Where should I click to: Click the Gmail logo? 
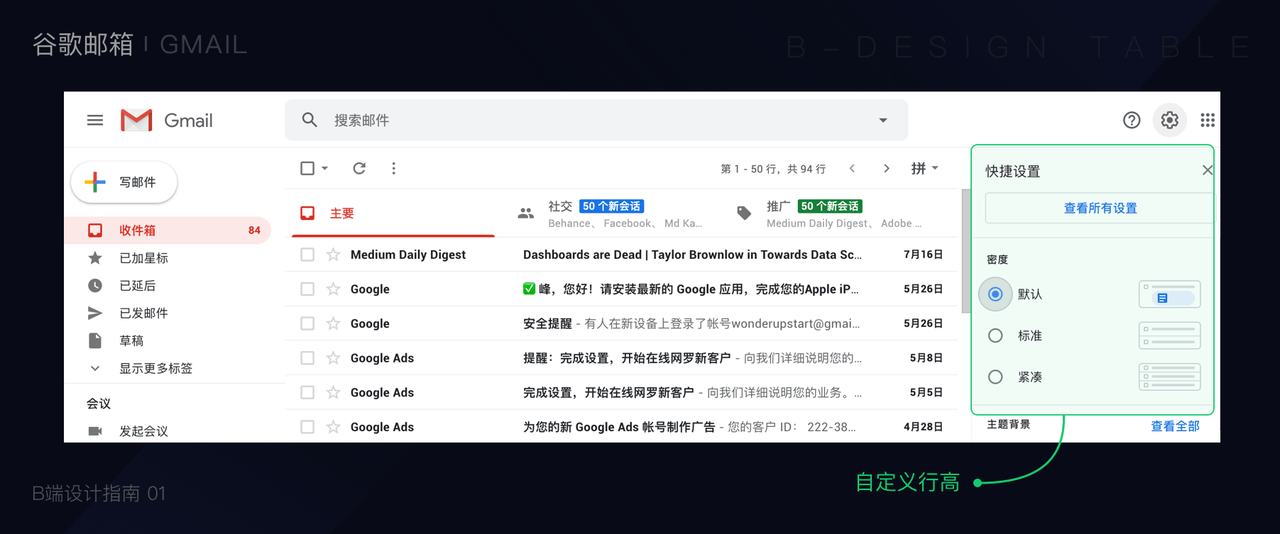pyautogui.click(x=166, y=120)
